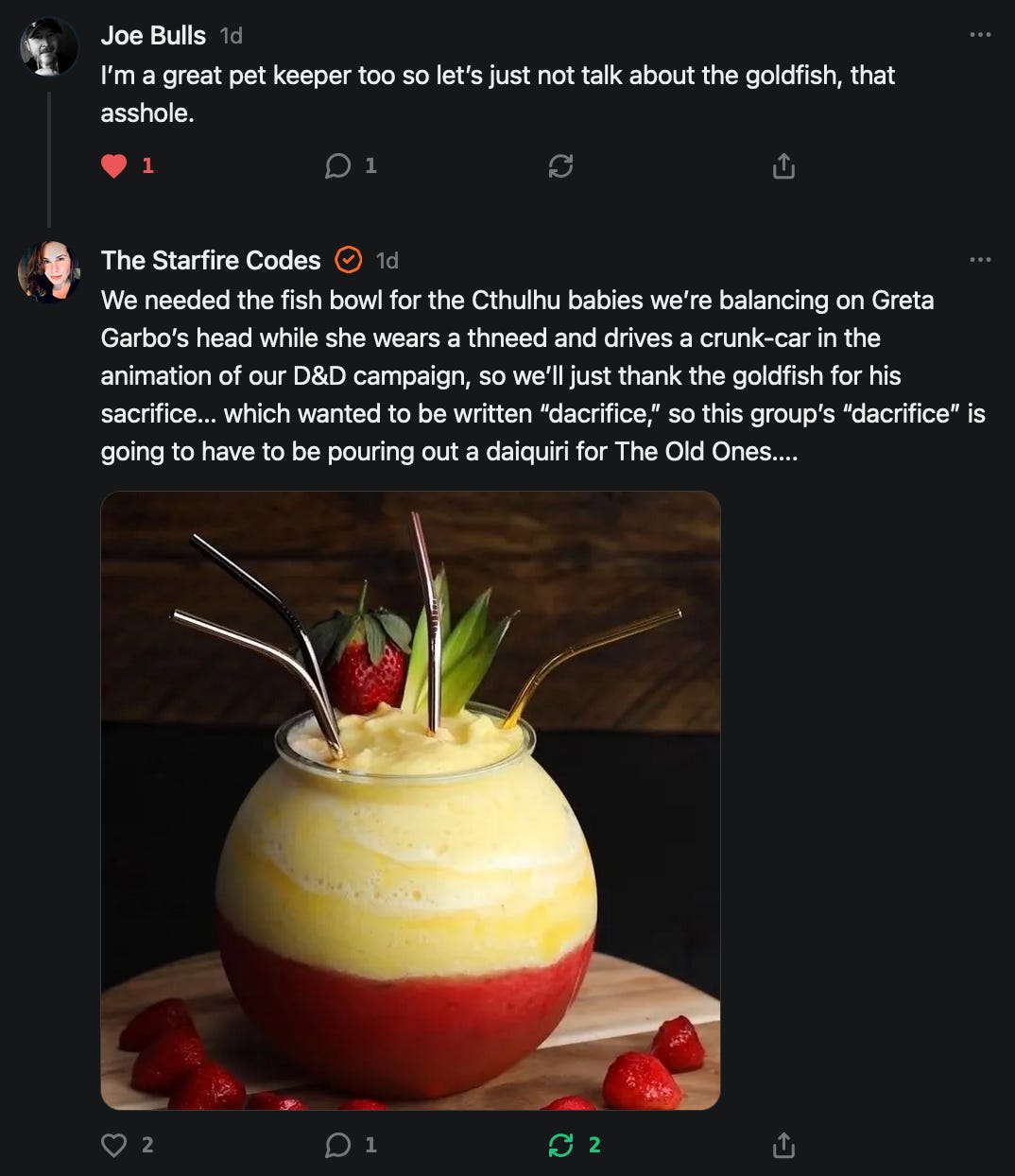Open The Starfire Codes' profile avatar
The image size is (1015, 1176).
pos(49,271)
